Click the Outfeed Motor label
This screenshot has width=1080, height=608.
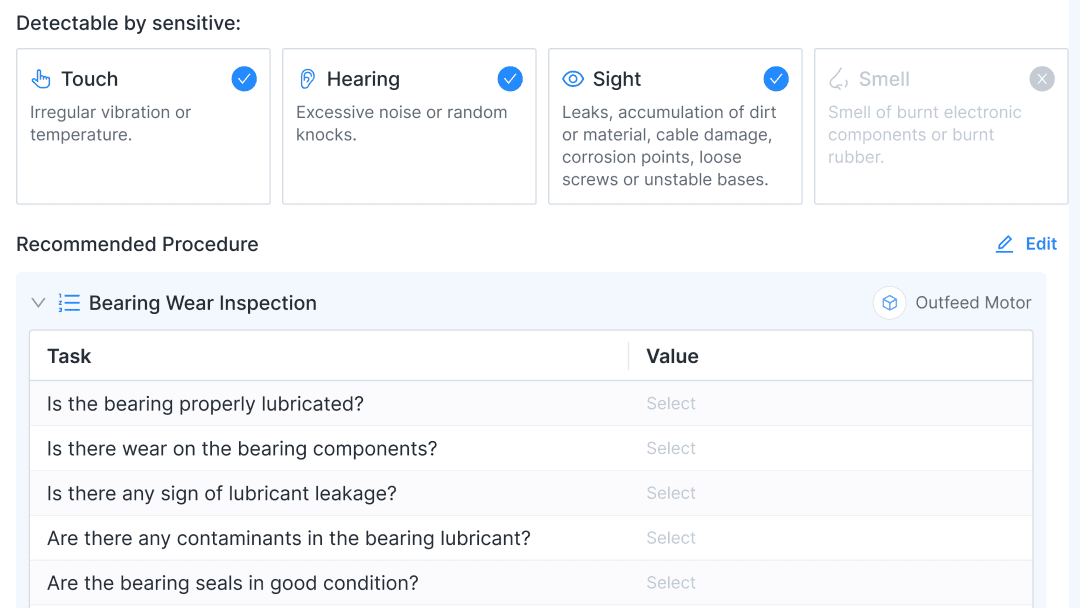click(x=973, y=303)
